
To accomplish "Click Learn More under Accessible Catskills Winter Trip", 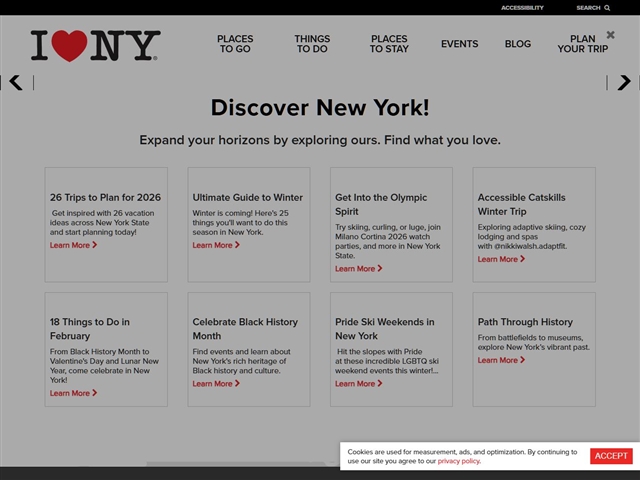I will pyautogui.click(x=501, y=259).
